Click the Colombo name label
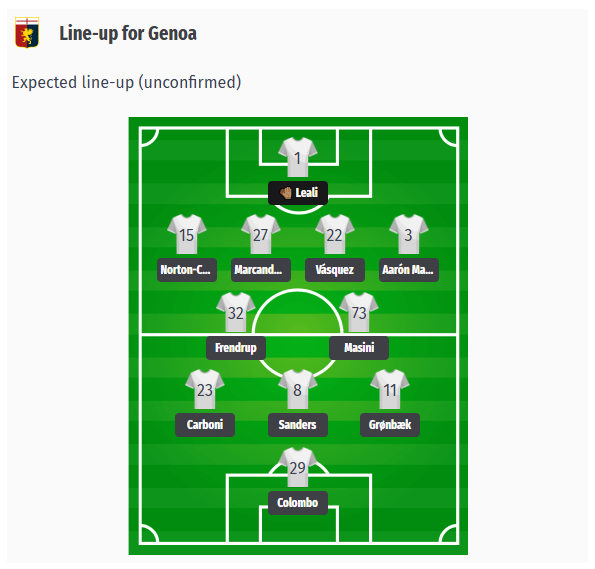The height and width of the screenshot is (569, 595). point(298,503)
